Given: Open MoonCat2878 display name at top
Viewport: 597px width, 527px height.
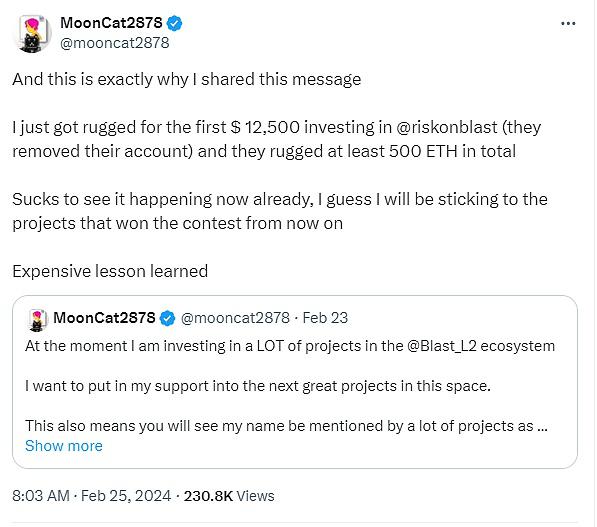Looking at the screenshot, I should click(x=111, y=23).
